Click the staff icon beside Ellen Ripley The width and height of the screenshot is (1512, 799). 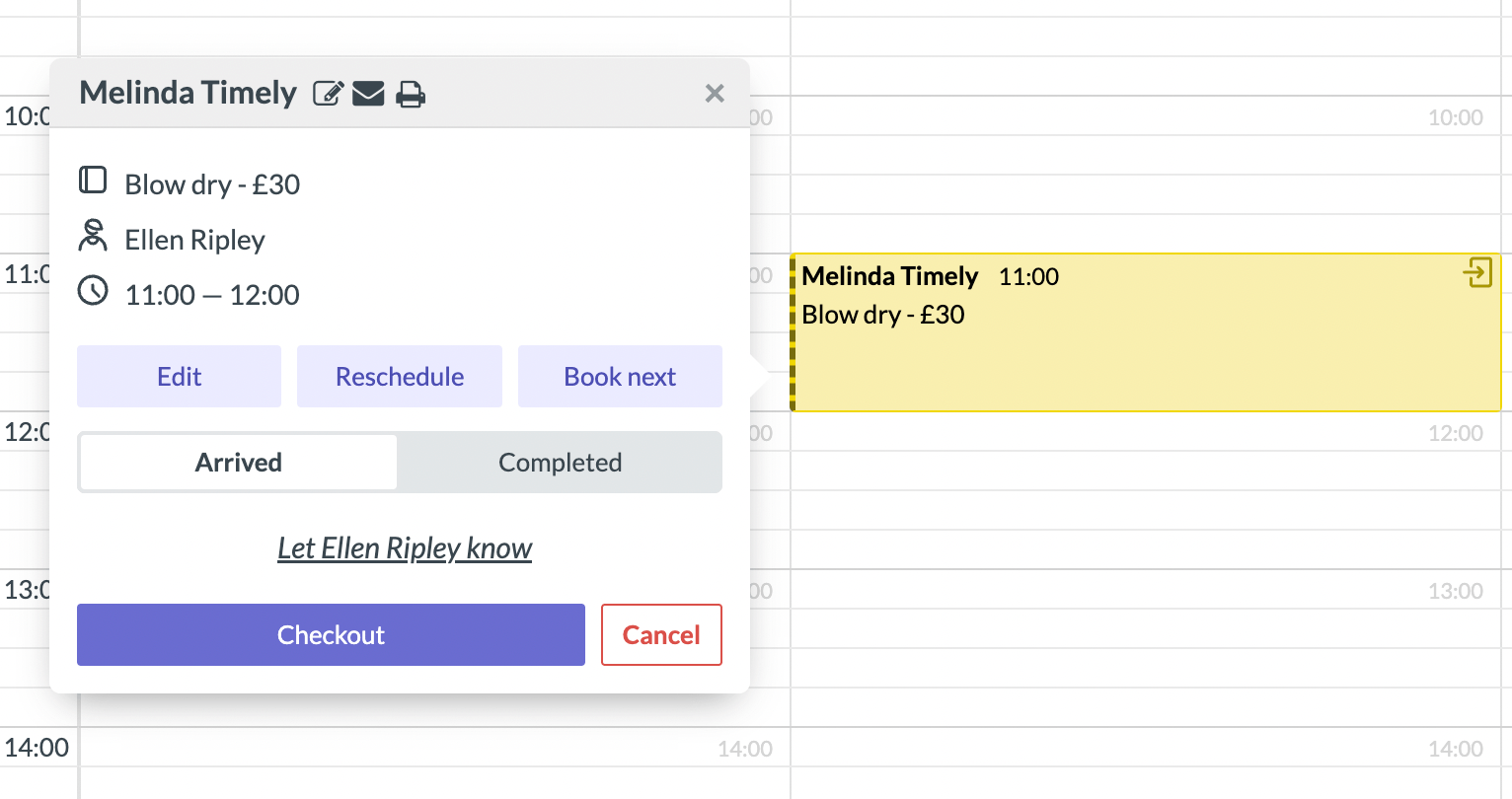[92, 236]
